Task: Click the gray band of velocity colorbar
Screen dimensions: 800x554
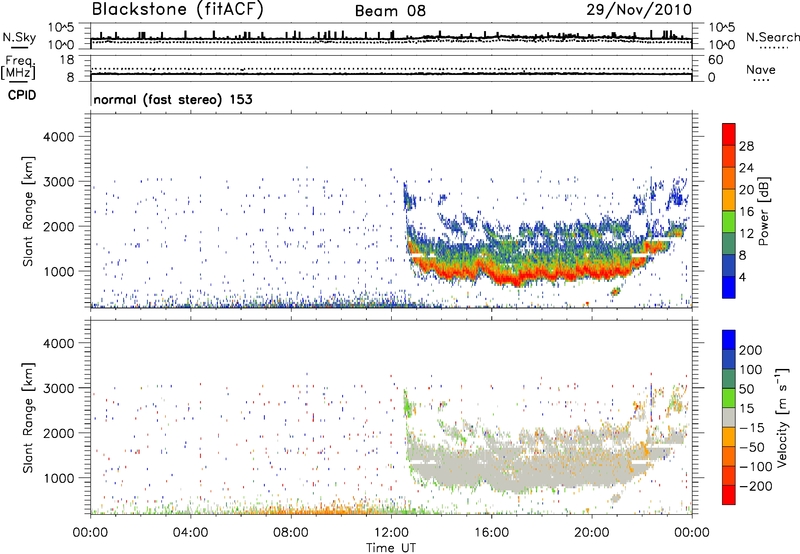Action: [729, 418]
